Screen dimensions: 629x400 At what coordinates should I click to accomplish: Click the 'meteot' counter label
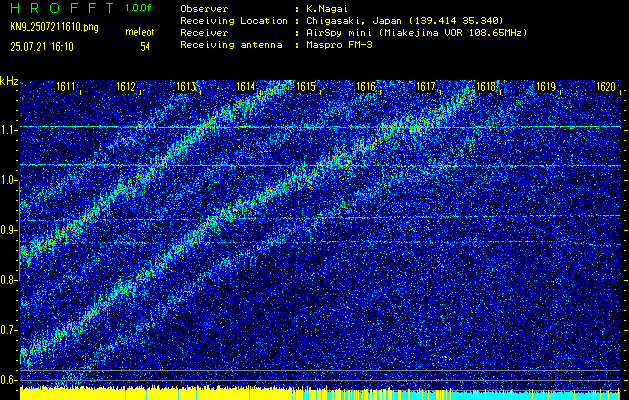click(139, 32)
